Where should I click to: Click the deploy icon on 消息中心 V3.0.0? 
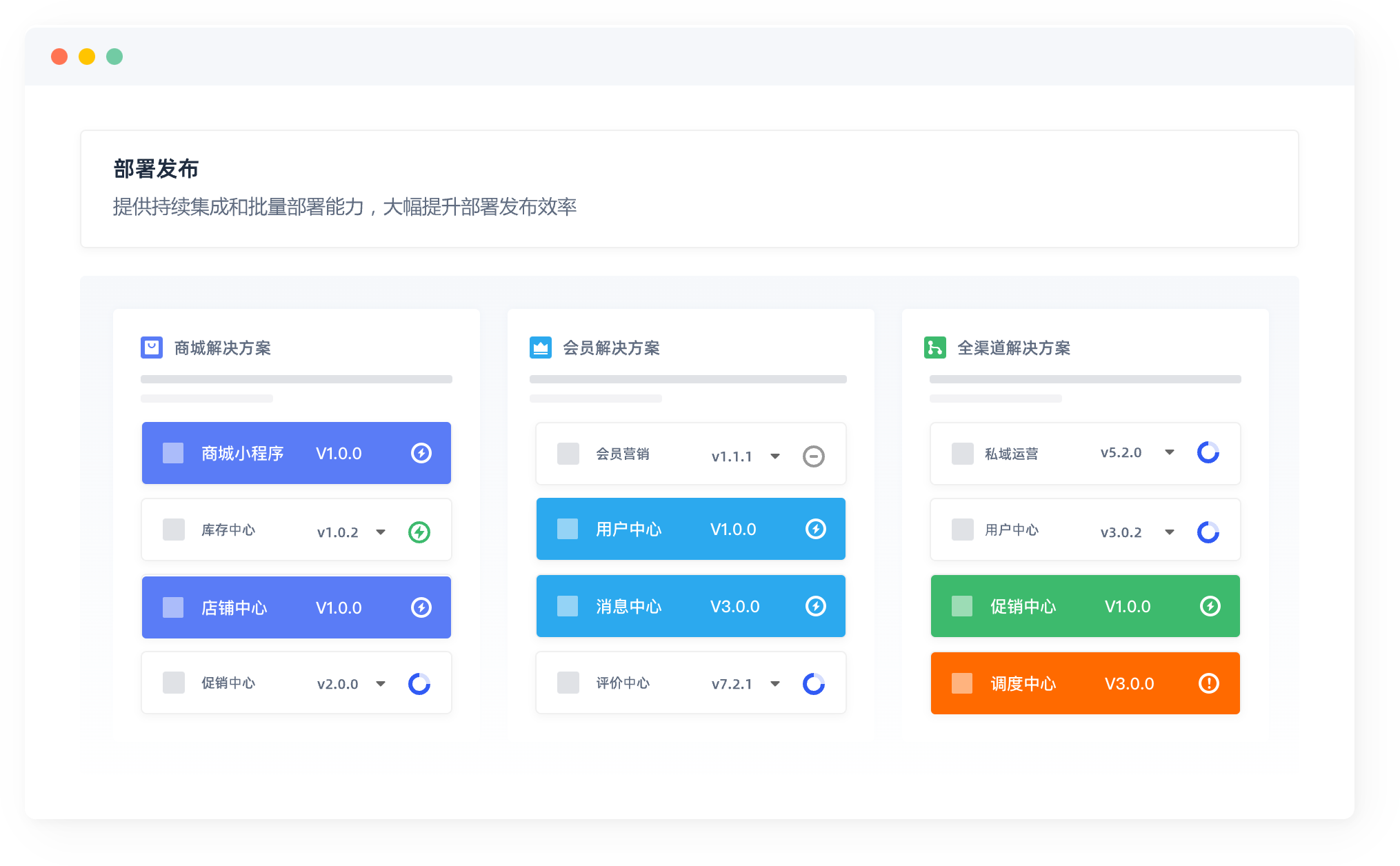pyautogui.click(x=817, y=606)
